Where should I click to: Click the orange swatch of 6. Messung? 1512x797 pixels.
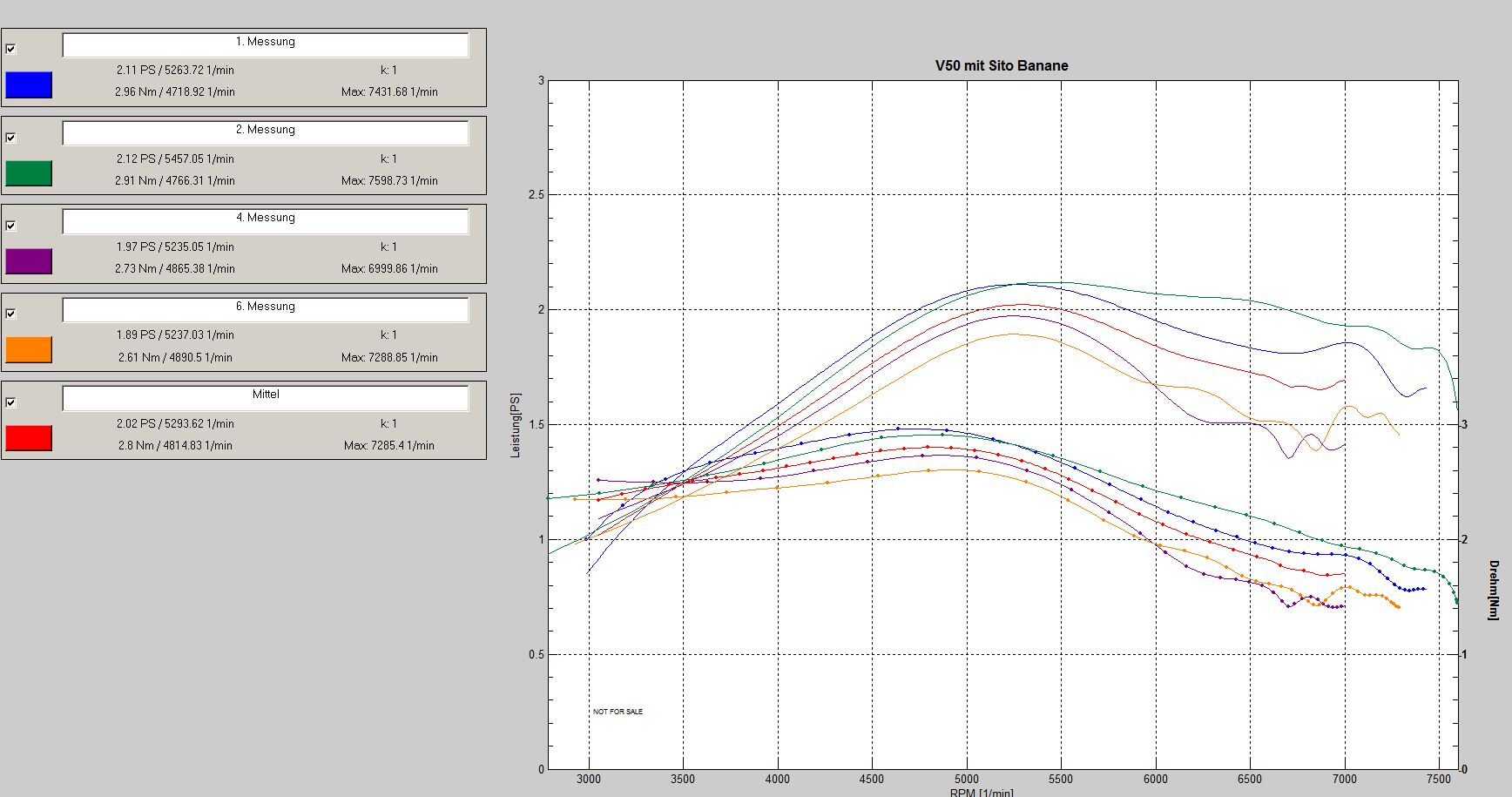point(29,349)
